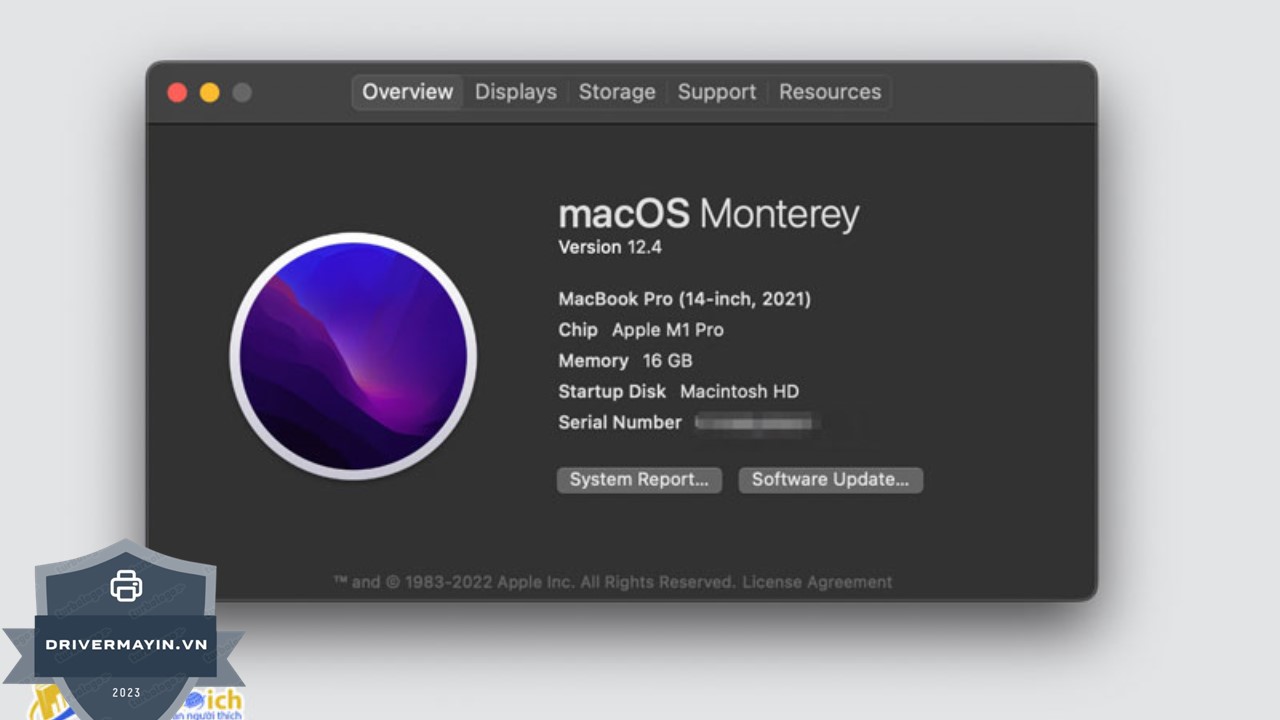1280x720 pixels.
Task: Close the About This Mac window
Action: 177,93
